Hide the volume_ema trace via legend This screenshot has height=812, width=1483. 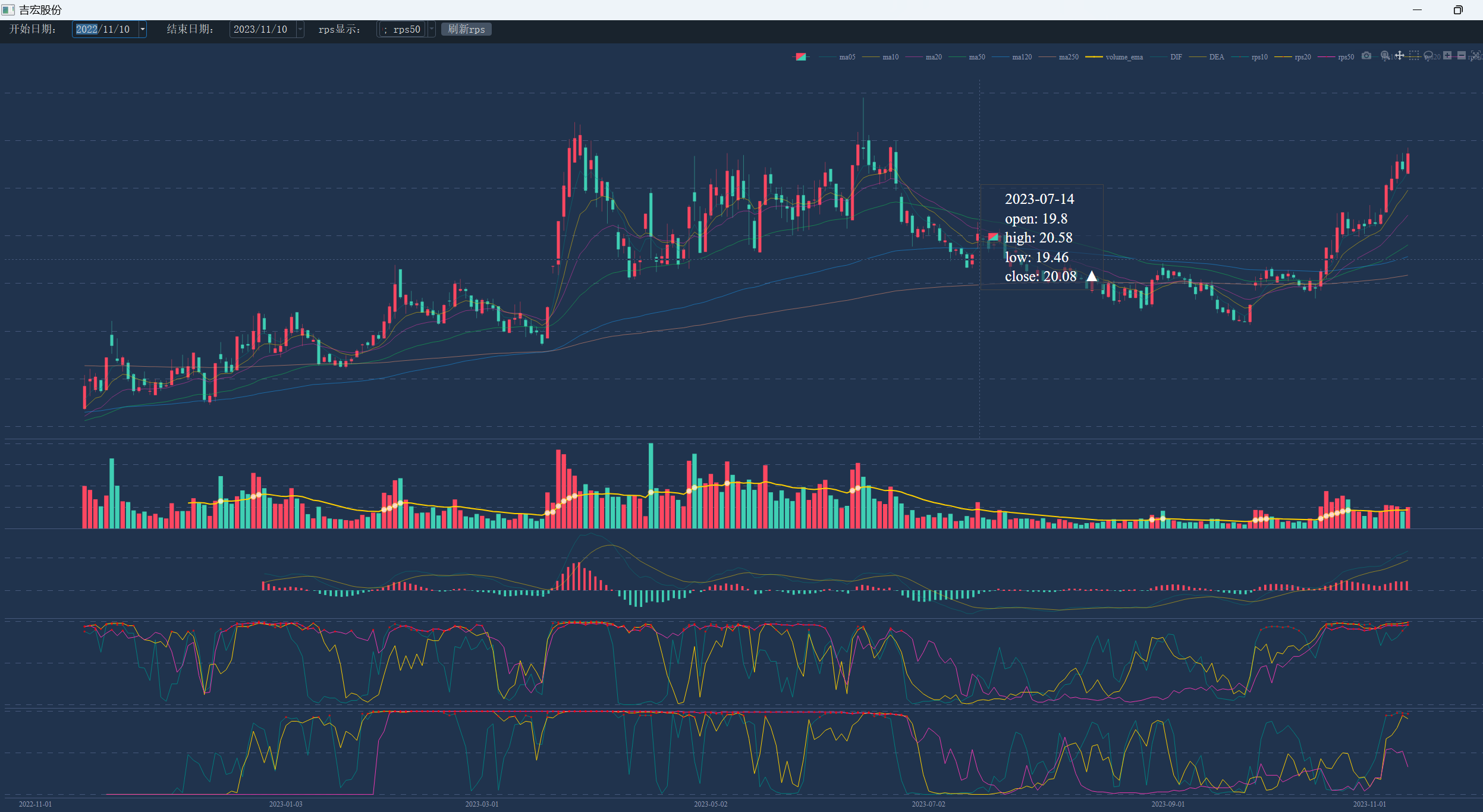(x=1114, y=57)
